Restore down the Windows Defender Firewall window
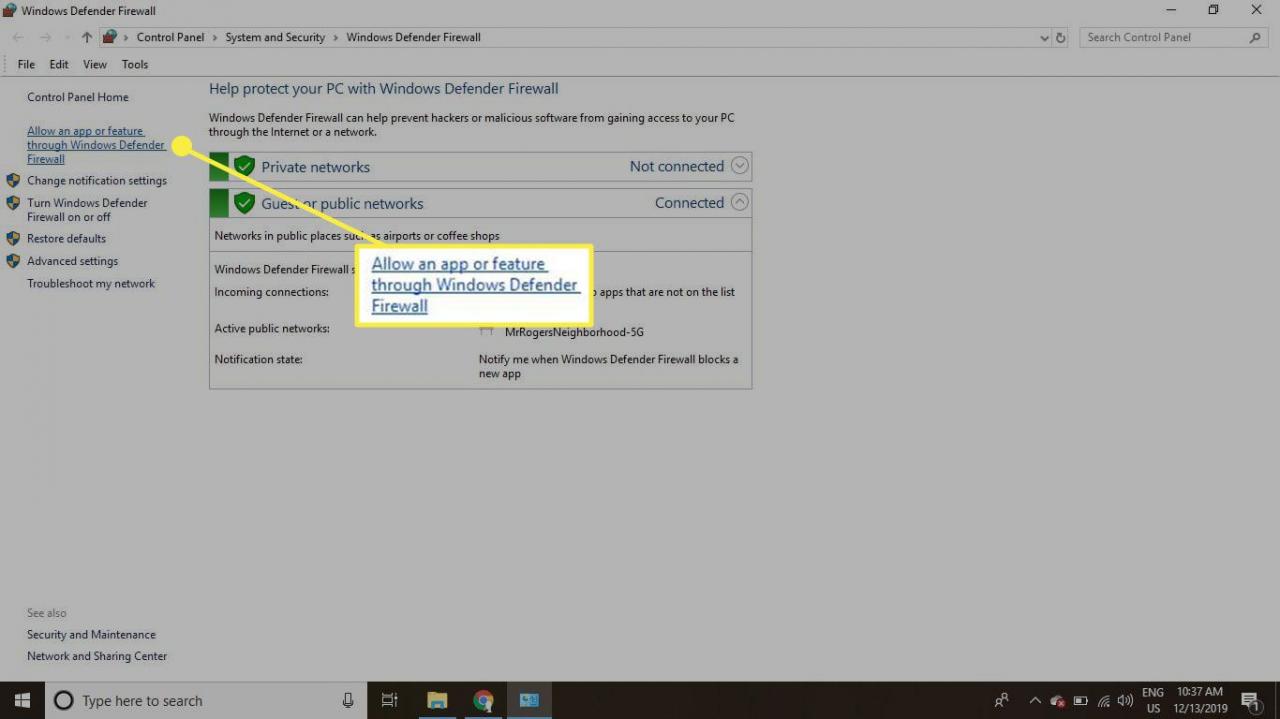 (1213, 10)
